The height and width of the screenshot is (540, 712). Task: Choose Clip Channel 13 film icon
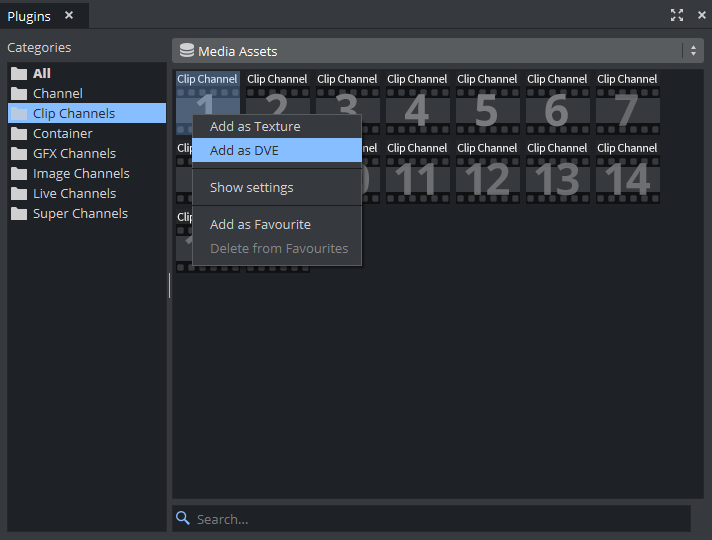pos(557,179)
